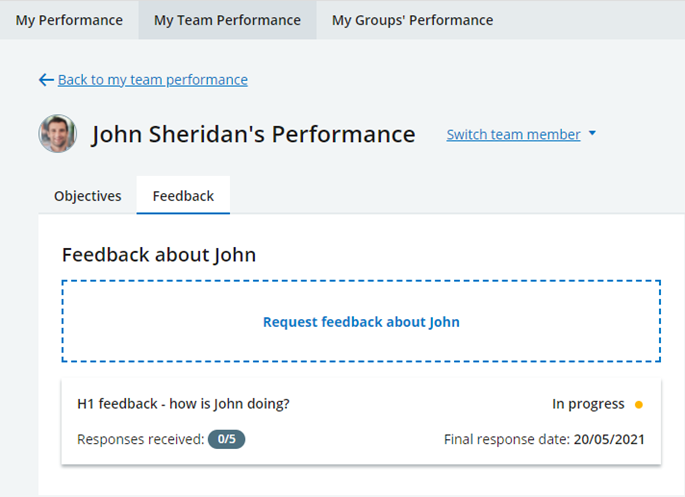Select the Feedback tab
Screen dimensions: 685x497
pyautogui.click(x=183, y=196)
